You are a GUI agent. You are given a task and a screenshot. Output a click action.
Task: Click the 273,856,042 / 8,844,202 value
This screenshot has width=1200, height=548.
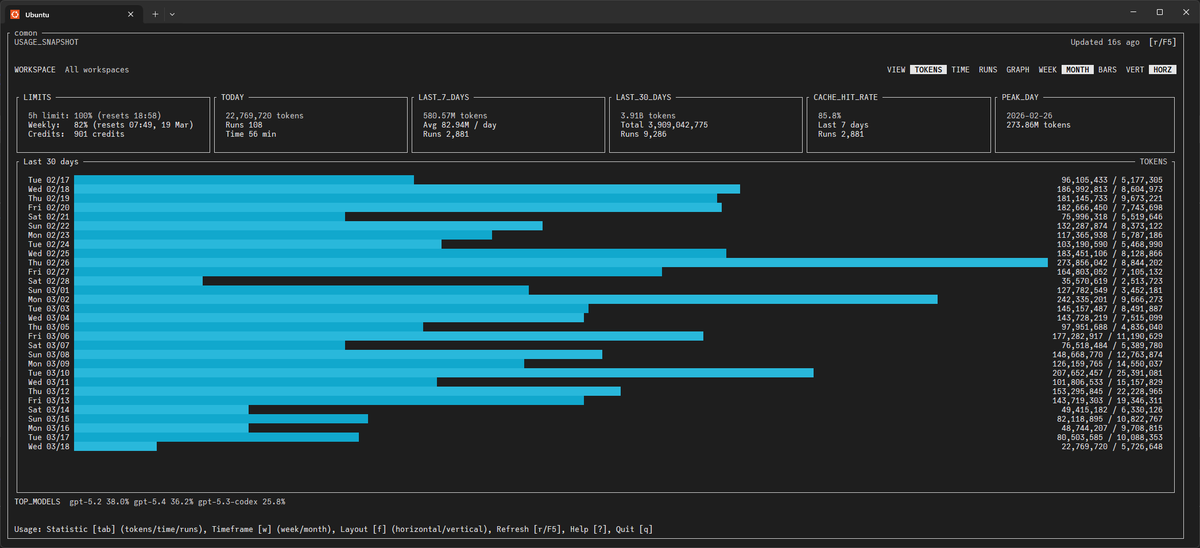pos(1112,262)
